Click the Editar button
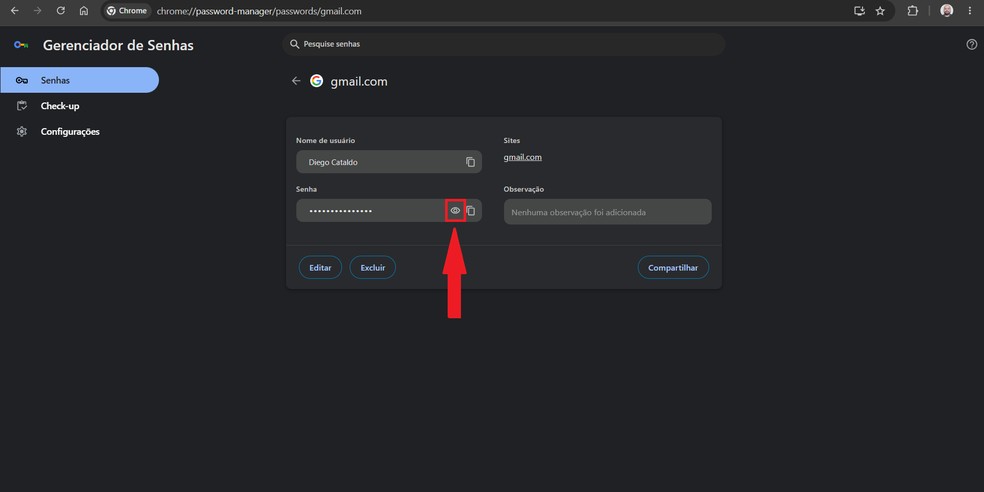This screenshot has width=984, height=492. pos(320,267)
